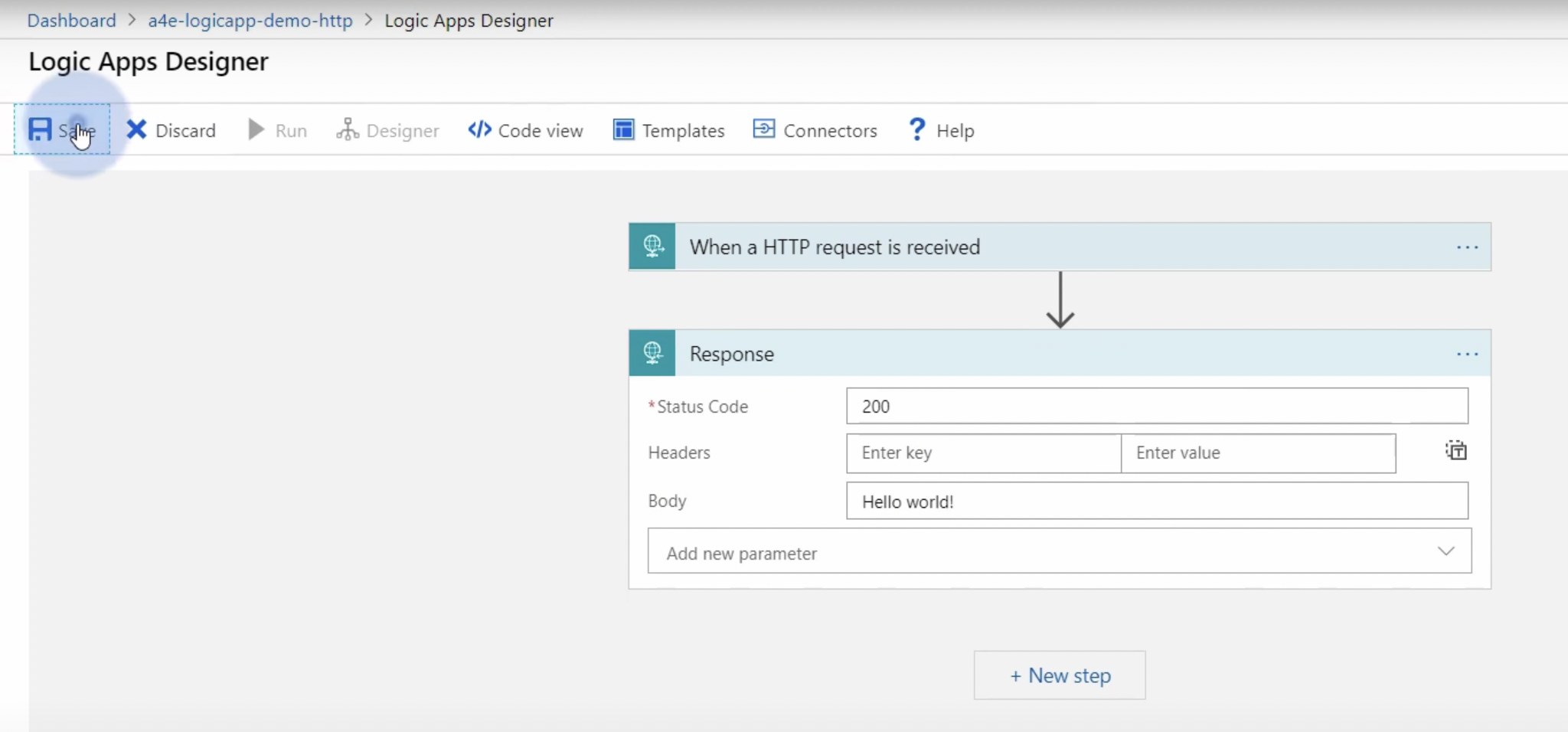Switch to Code view label
Viewport: 1568px width, 732px height.
point(541,131)
